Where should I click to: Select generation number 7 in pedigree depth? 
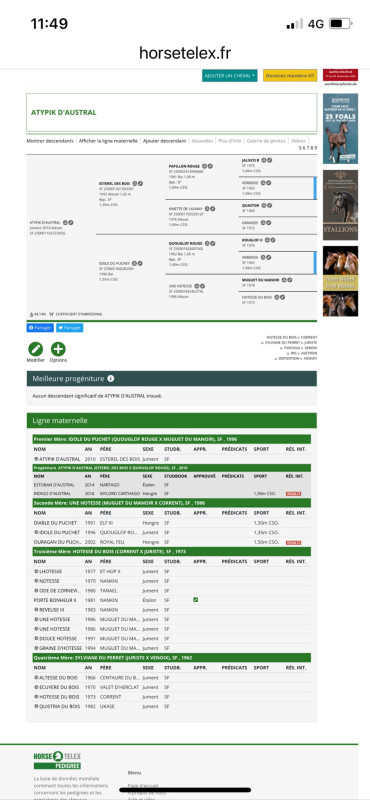point(307,147)
